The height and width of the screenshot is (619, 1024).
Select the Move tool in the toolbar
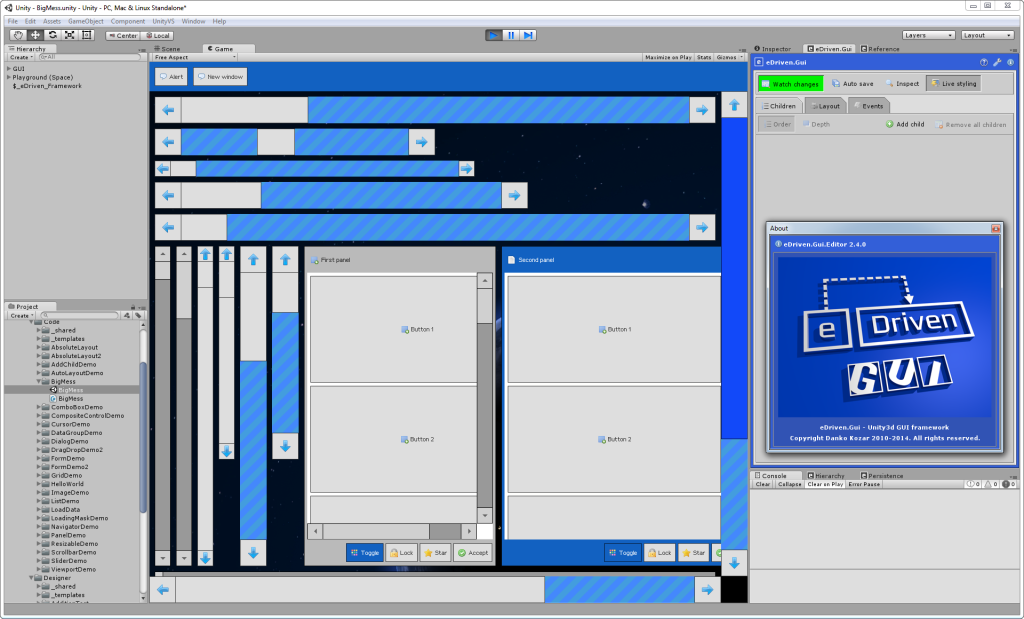[x=35, y=35]
